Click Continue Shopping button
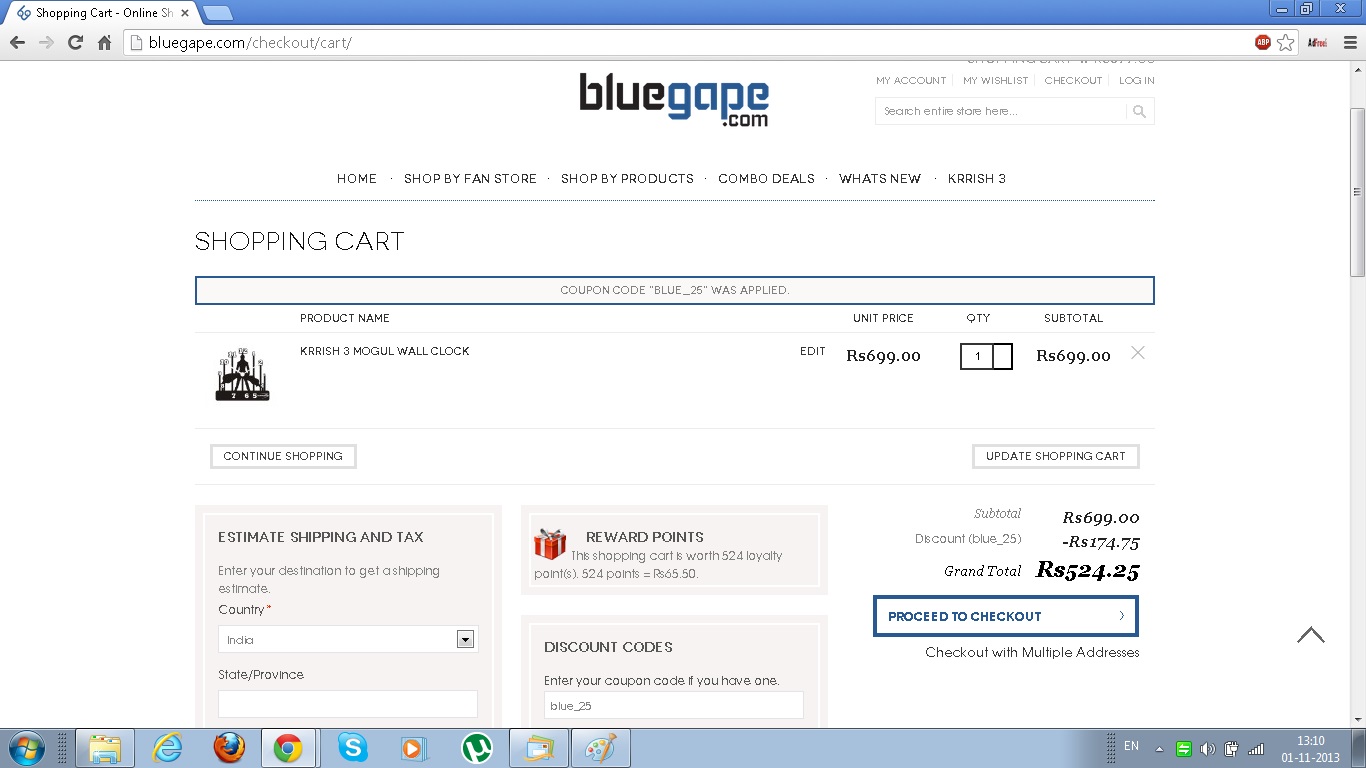 (283, 456)
